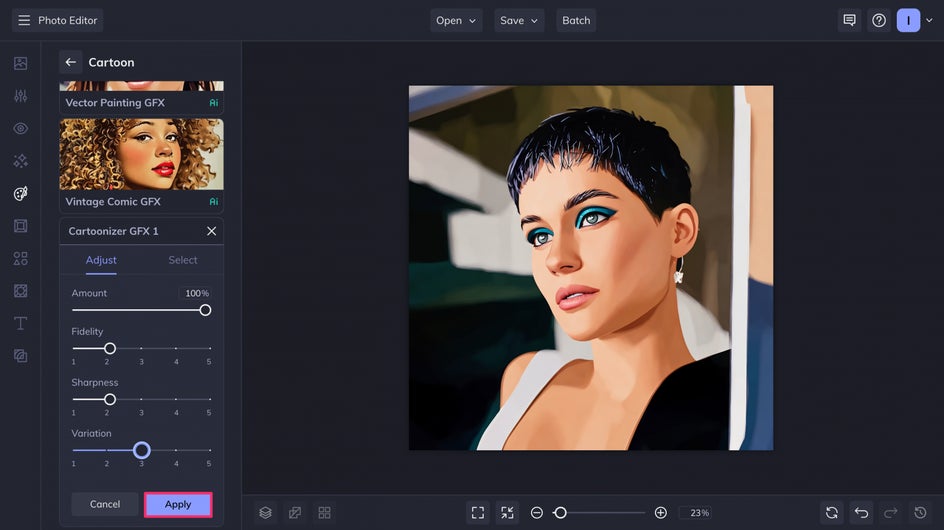The height and width of the screenshot is (530, 944).
Task: Click the zoom level slider handle
Action: [560, 513]
